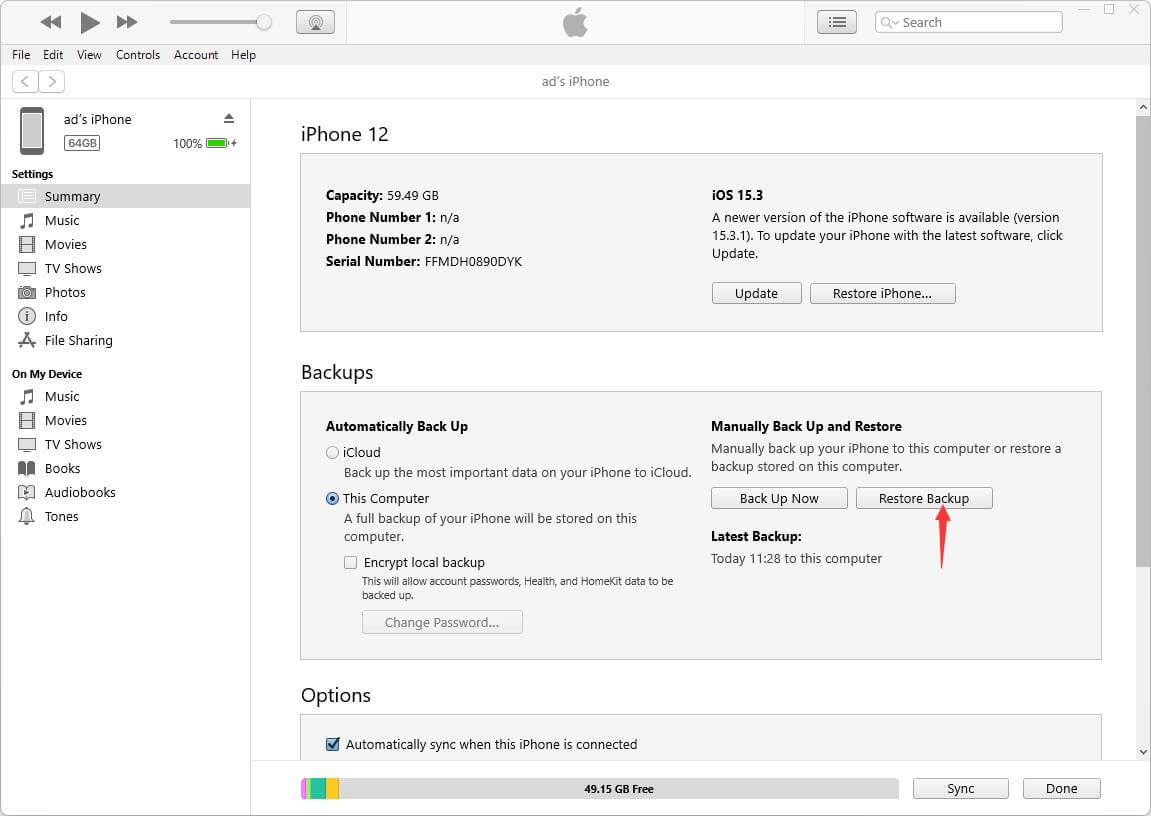Select the iCloud backup radio button
This screenshot has width=1151, height=816.
point(333,453)
